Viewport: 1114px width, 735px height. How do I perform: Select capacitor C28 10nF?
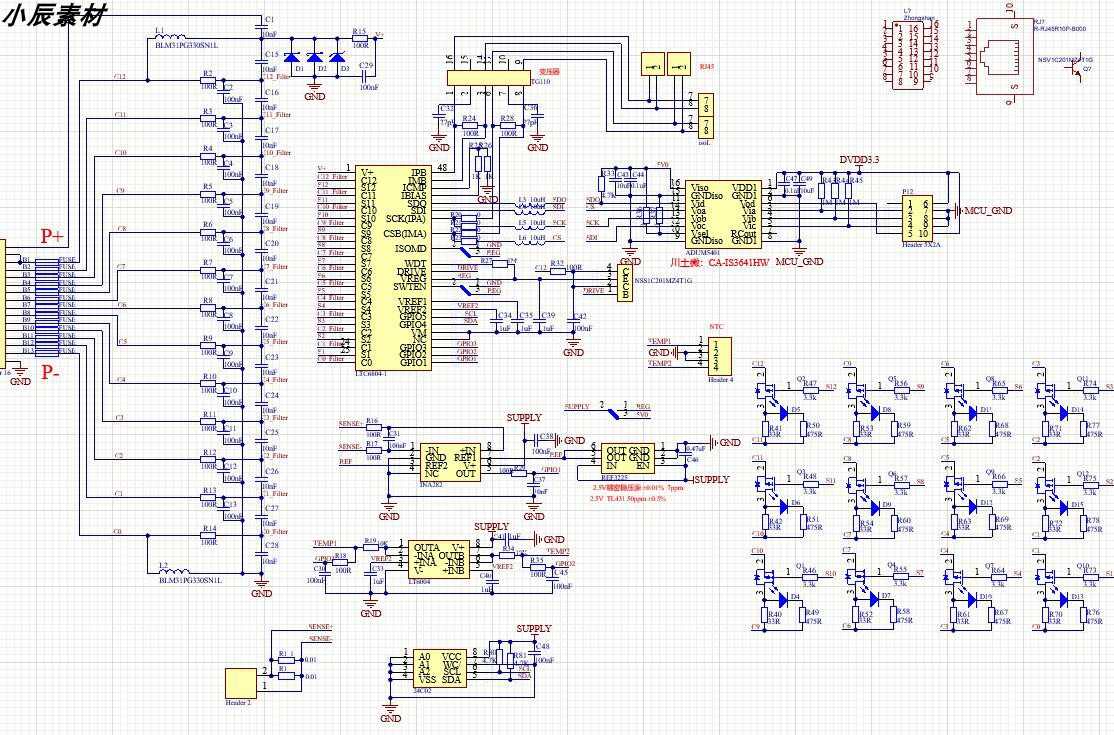pyautogui.click(x=261, y=553)
